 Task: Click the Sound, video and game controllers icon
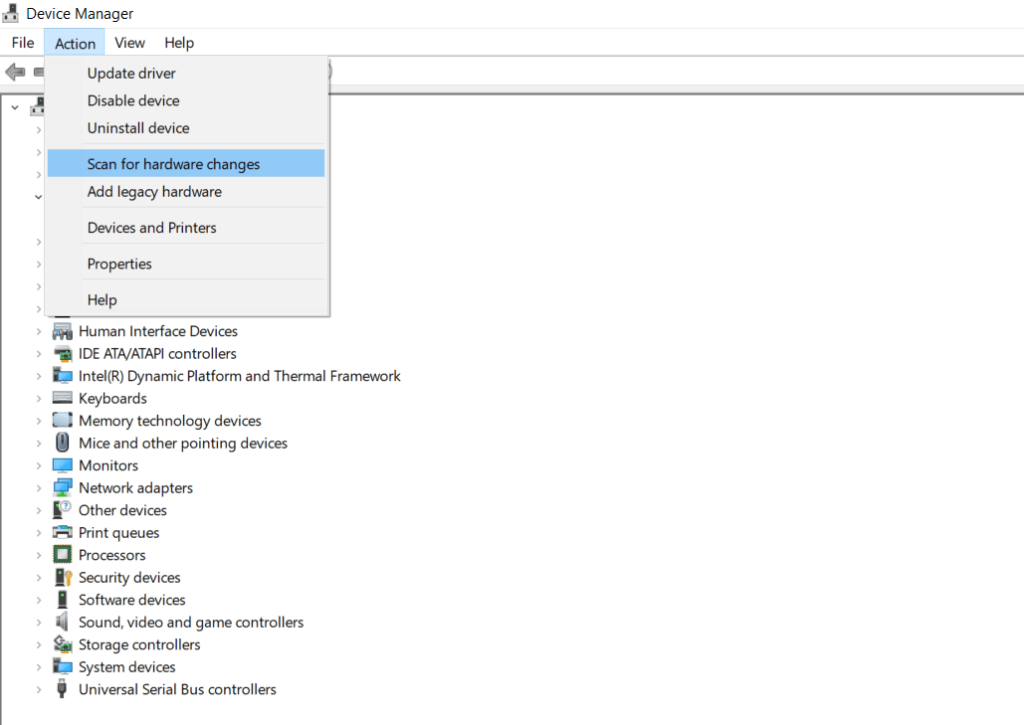[x=62, y=622]
